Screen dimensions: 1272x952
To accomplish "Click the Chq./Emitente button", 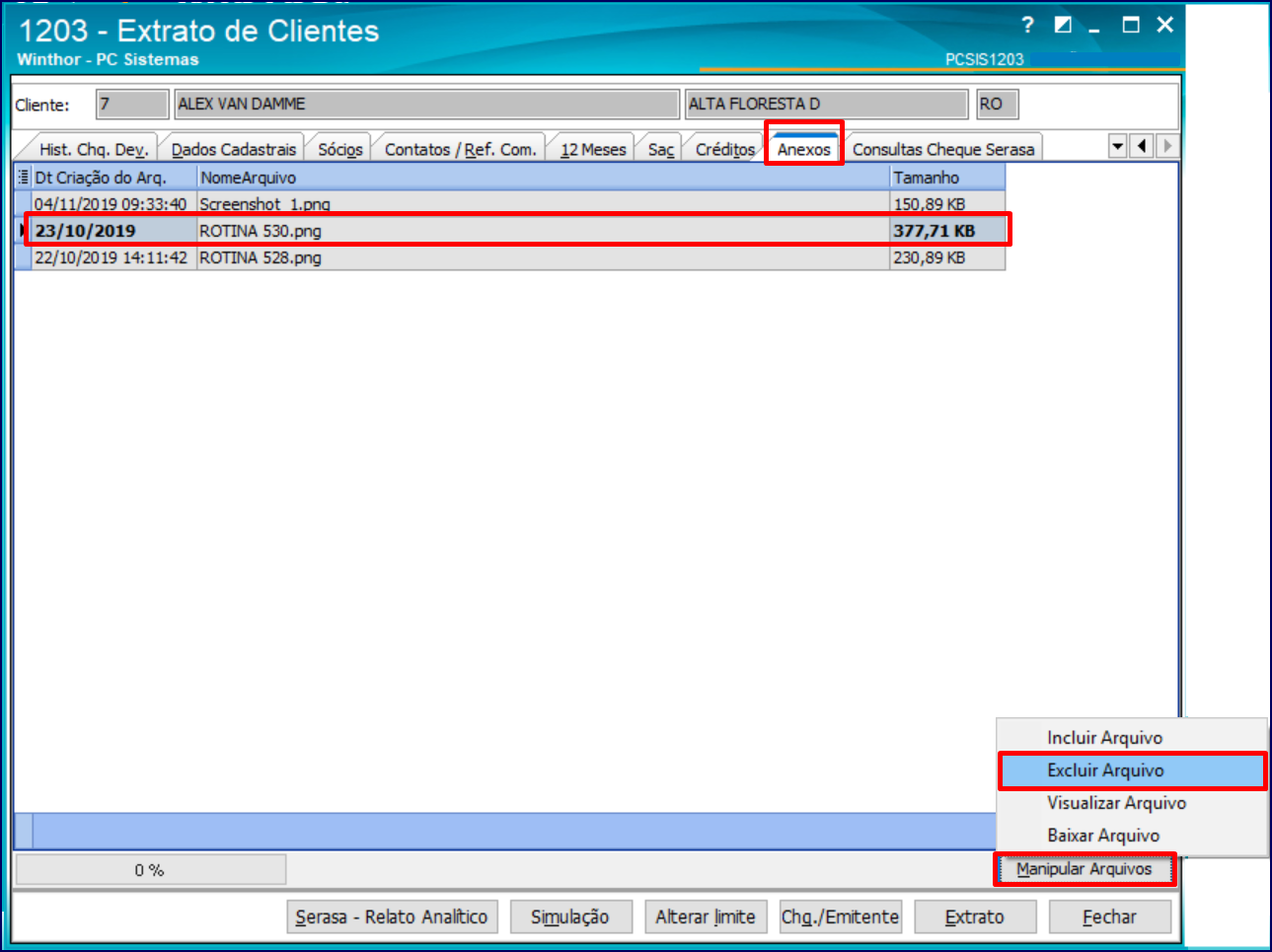I will point(840,916).
